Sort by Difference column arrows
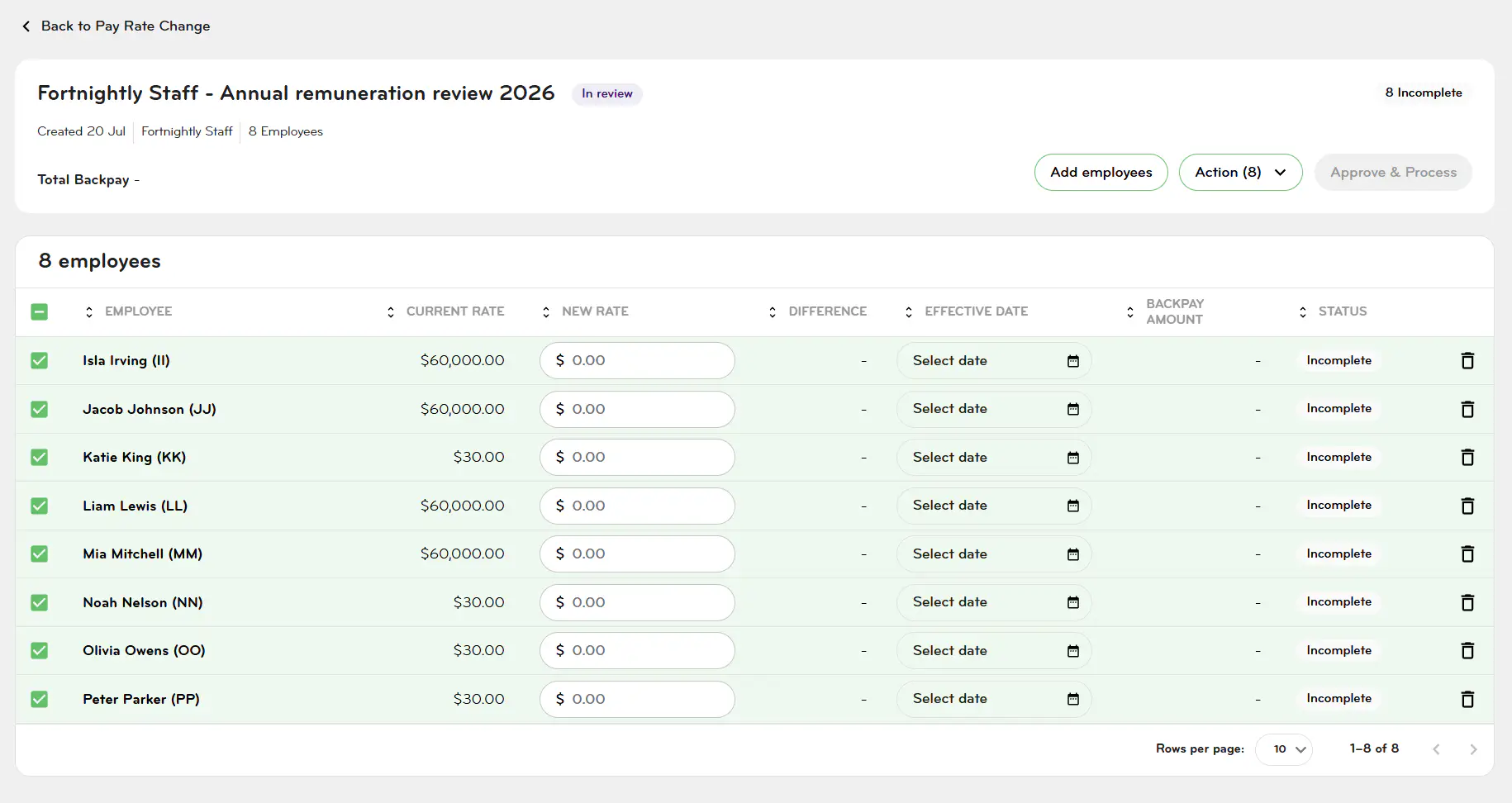Image resolution: width=1512 pixels, height=803 pixels. [773, 311]
